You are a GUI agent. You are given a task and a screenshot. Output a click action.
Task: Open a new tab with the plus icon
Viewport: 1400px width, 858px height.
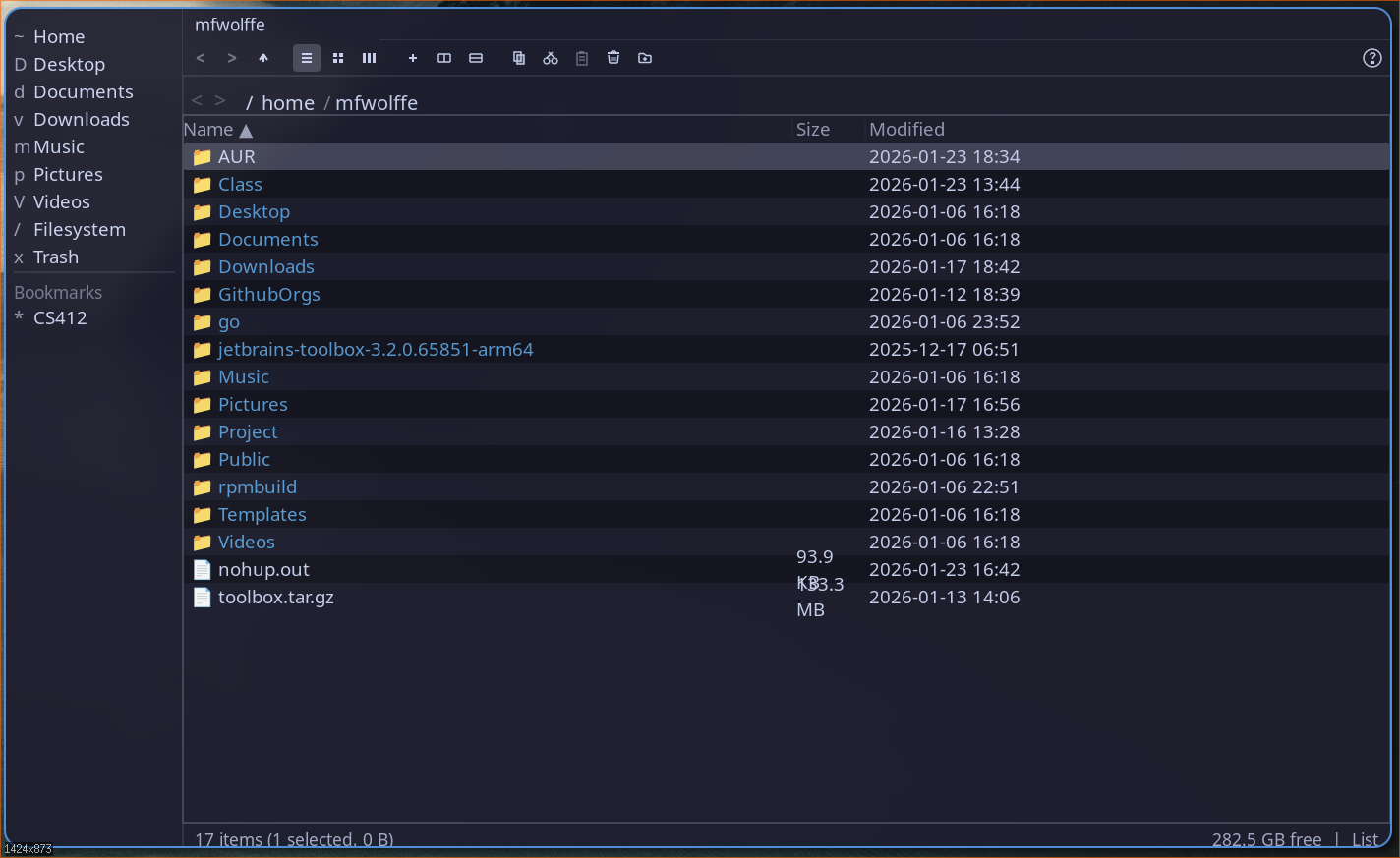pos(413,58)
